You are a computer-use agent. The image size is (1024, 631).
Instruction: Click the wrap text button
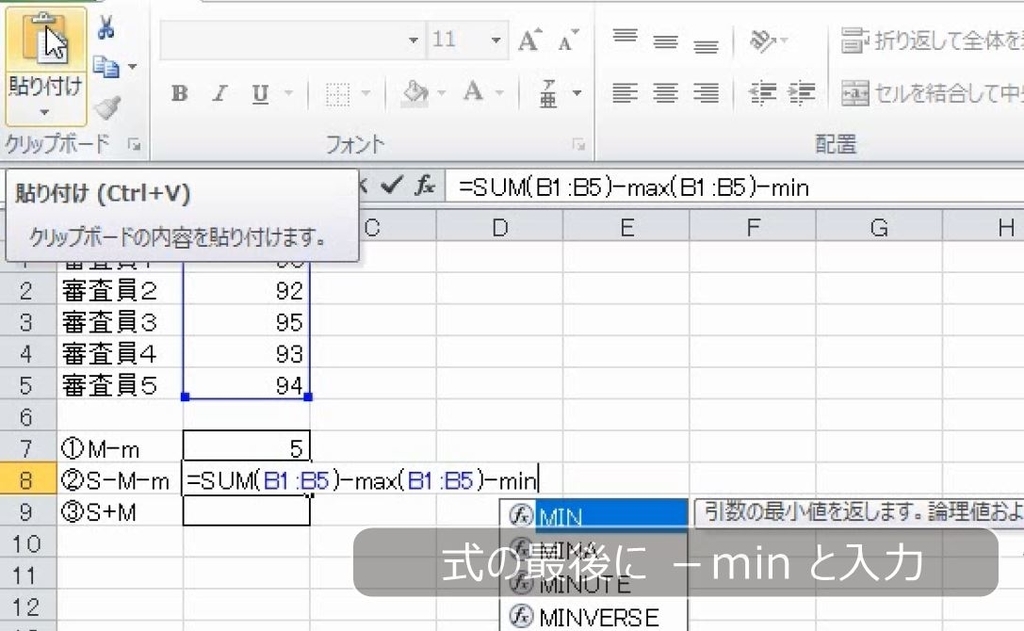click(x=932, y=40)
